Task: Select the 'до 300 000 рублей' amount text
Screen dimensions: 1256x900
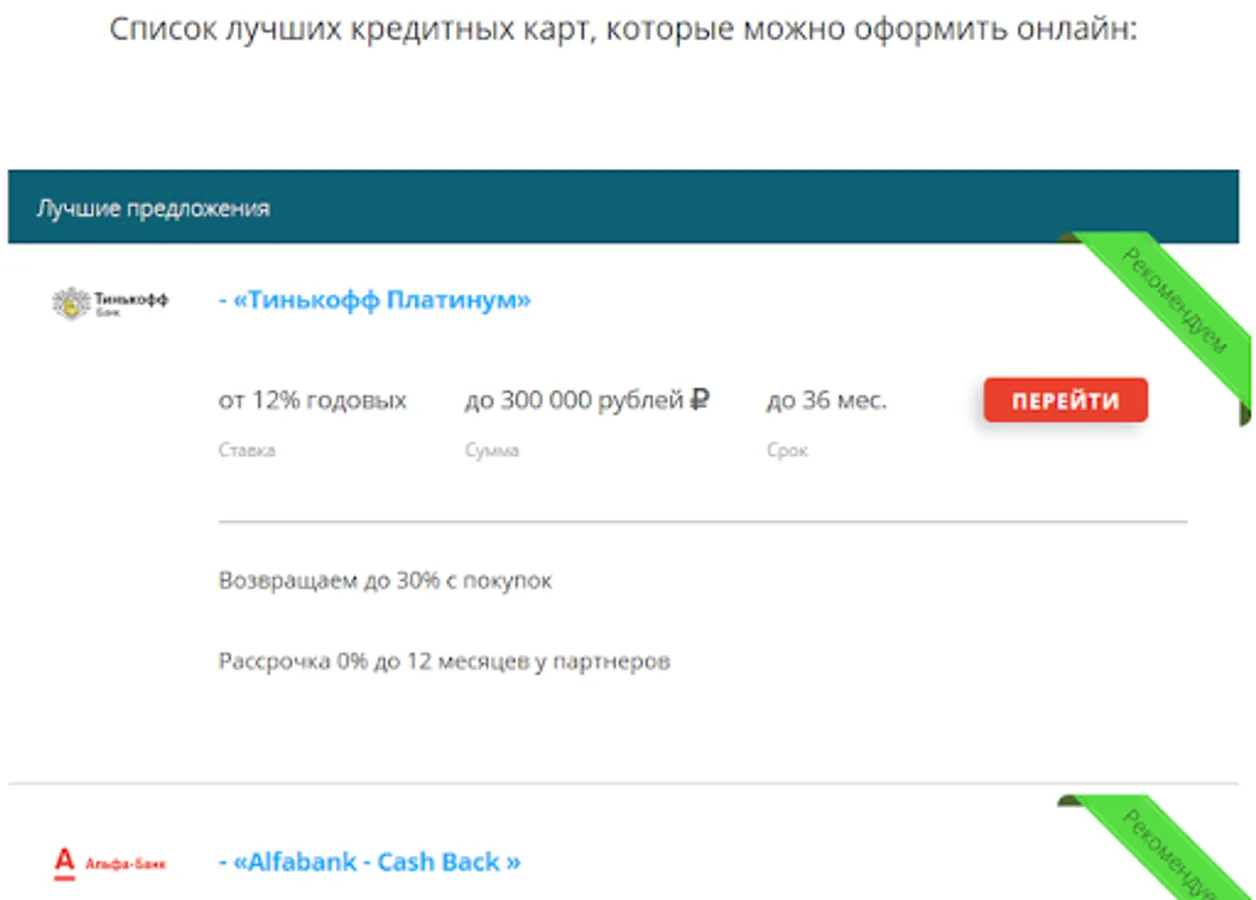Action: 575,401
